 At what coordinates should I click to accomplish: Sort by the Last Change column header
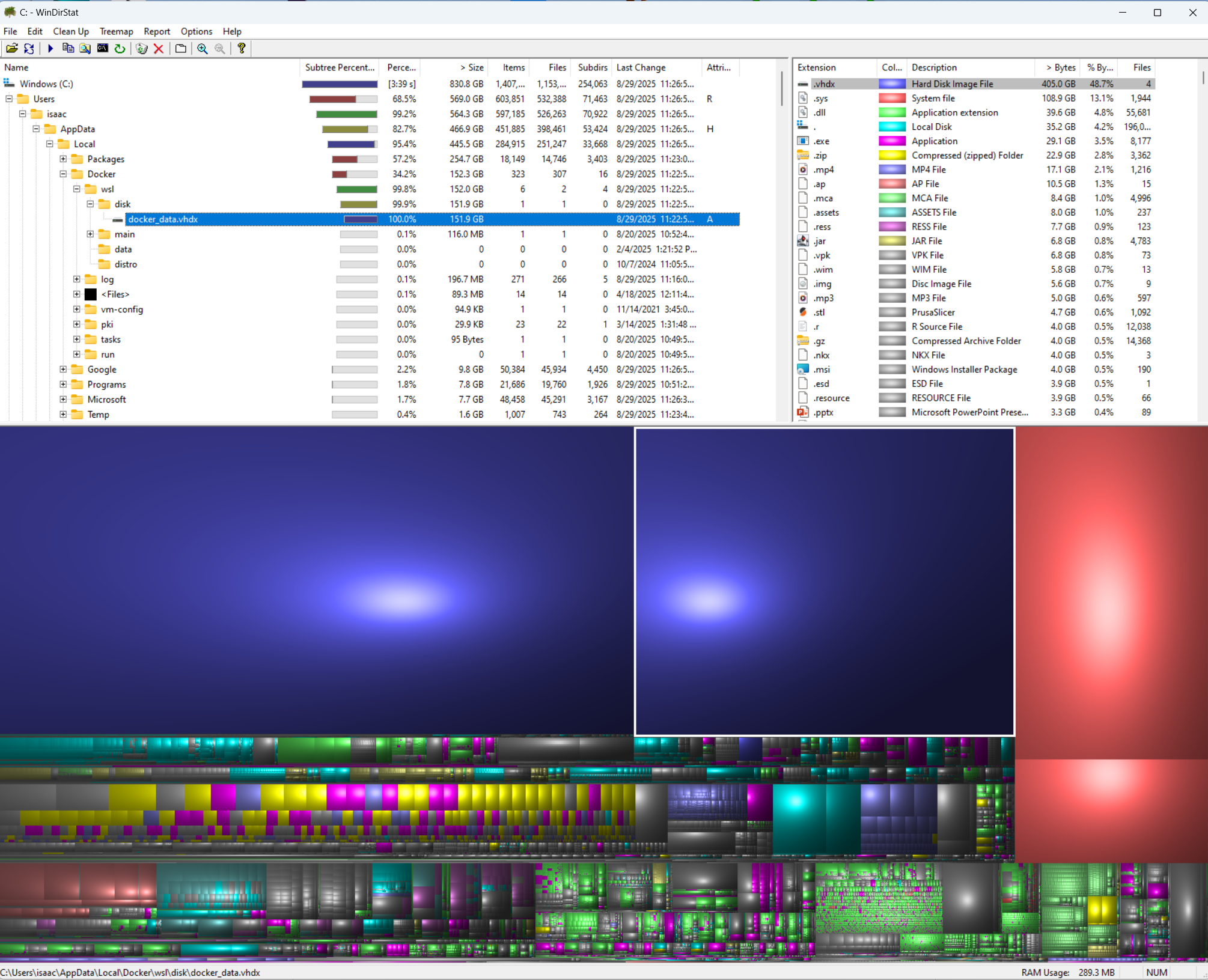tap(656, 67)
